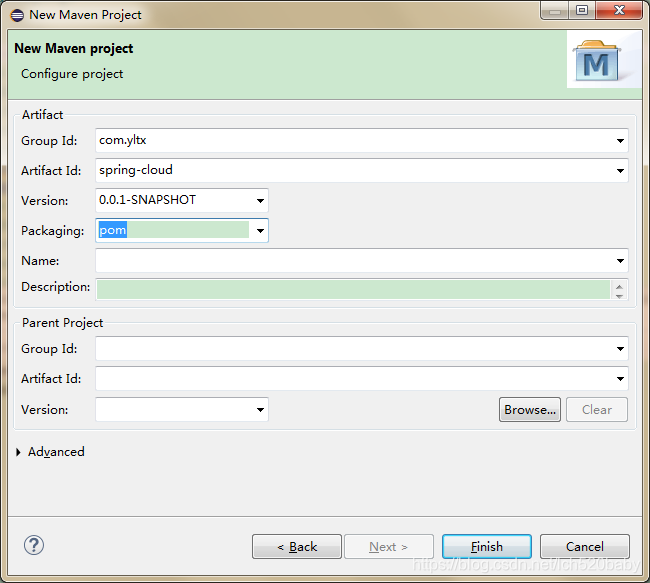650x583 pixels.
Task: Expand the Advanced section
Action: [x=18, y=452]
